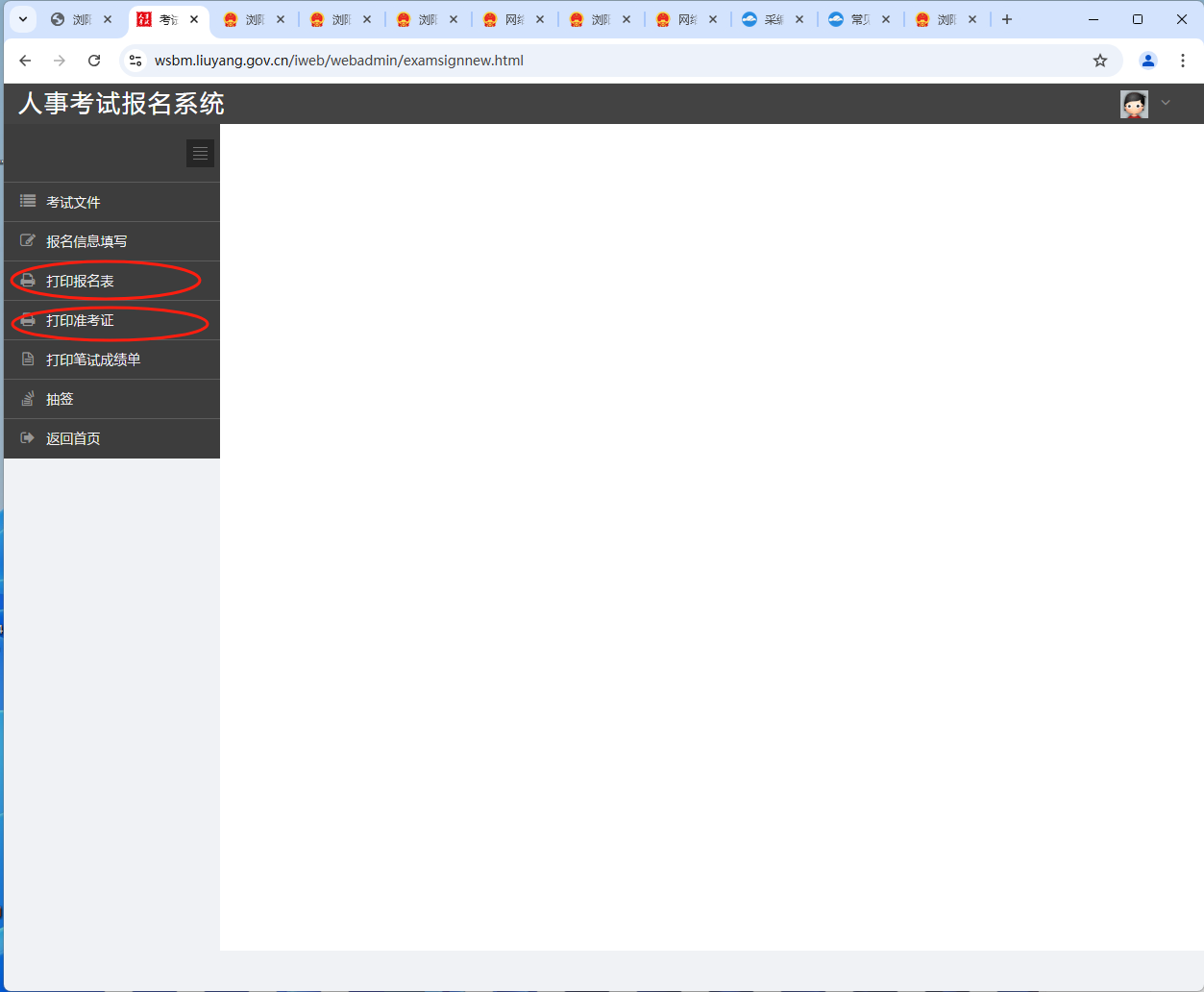Open Chrome's three-dot menu
This screenshot has height=992, width=1204.
point(1183,61)
